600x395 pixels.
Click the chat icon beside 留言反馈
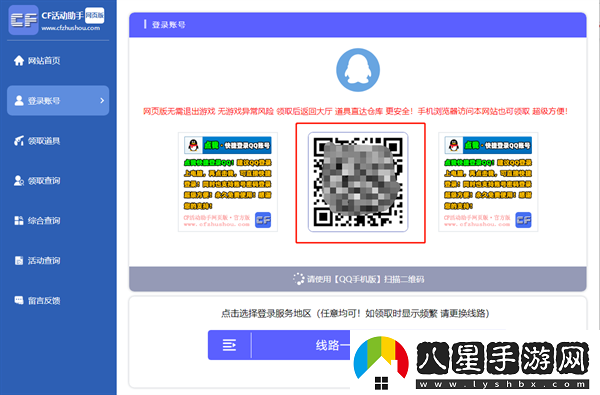tap(19, 300)
